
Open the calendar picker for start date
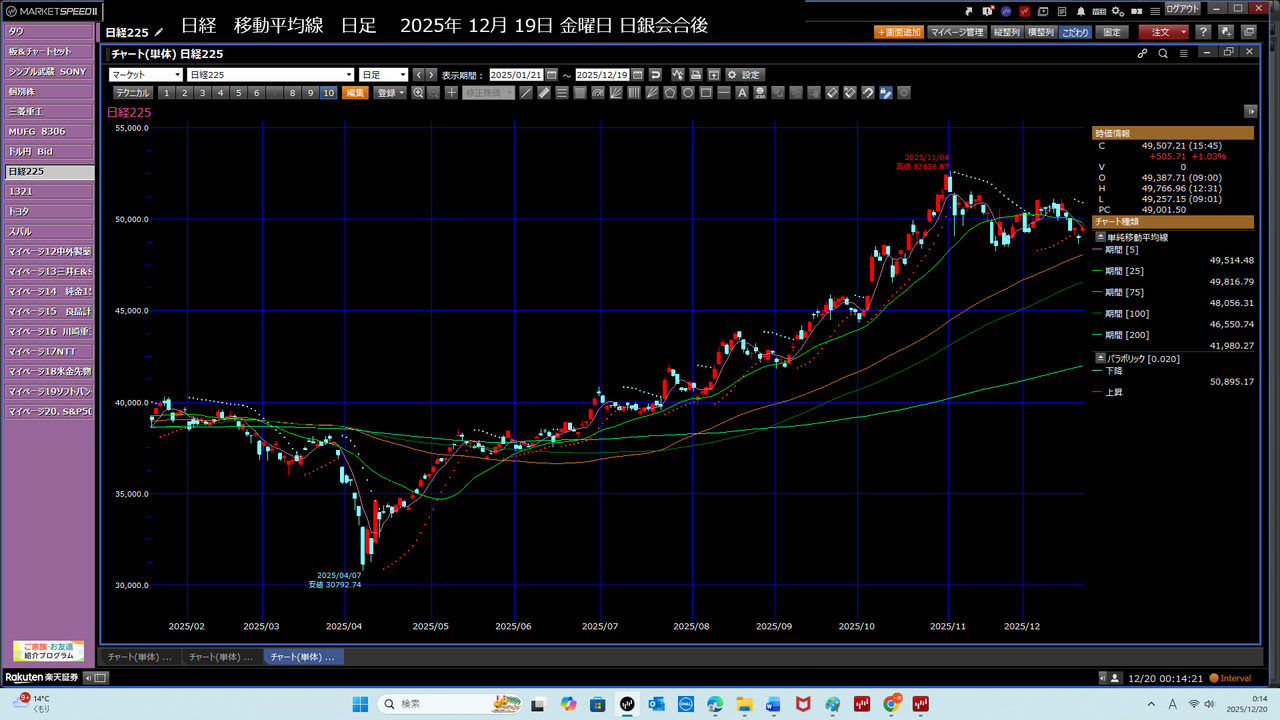click(551, 75)
